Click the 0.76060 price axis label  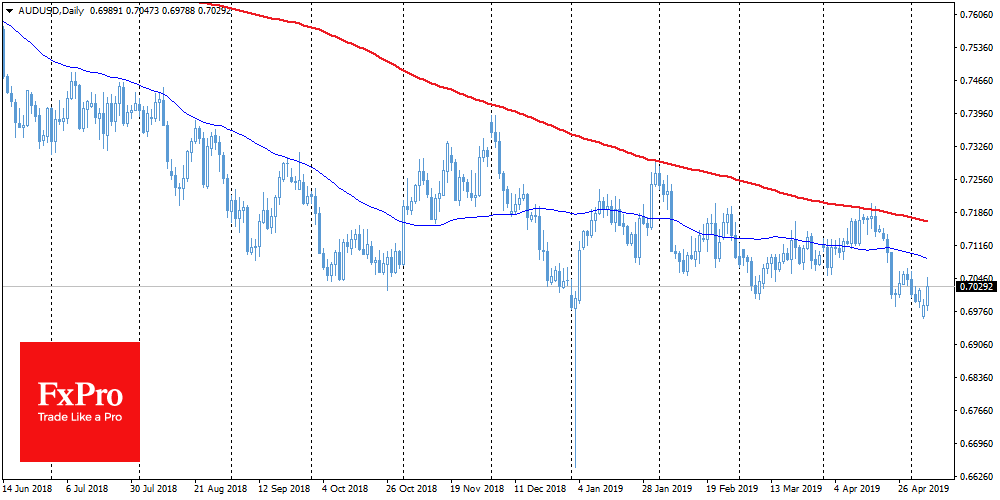[977, 15]
